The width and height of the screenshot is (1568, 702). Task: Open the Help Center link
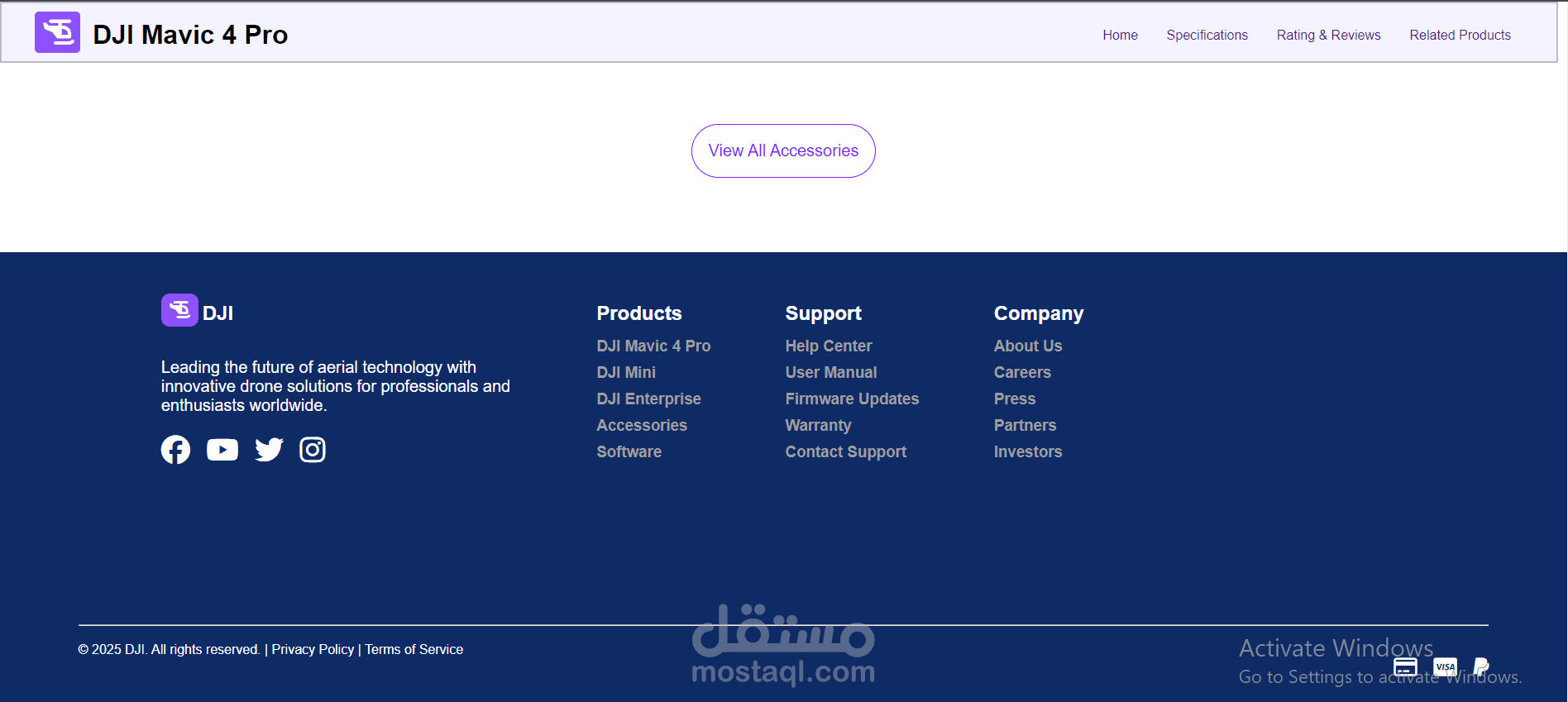[x=829, y=346]
